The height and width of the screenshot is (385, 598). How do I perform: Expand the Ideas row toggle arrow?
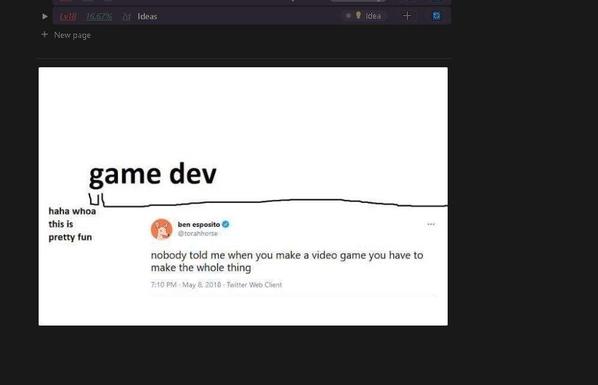click(45, 16)
